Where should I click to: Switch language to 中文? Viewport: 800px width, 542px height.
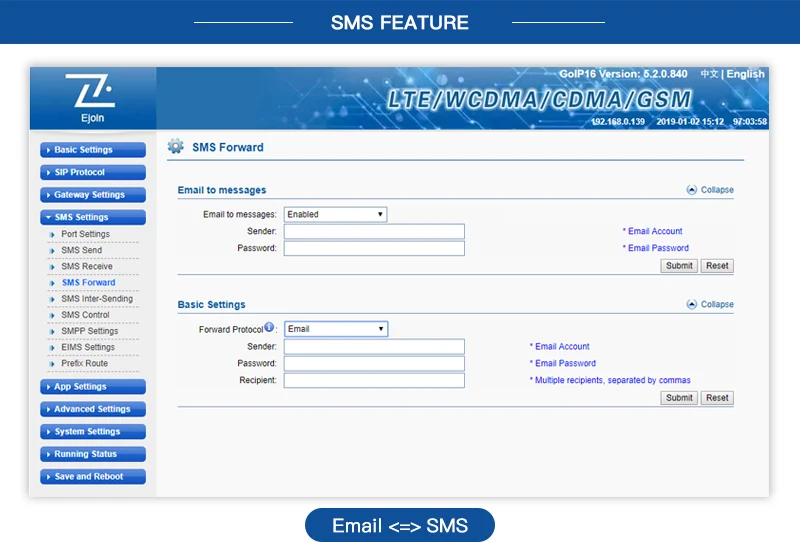tap(709, 74)
